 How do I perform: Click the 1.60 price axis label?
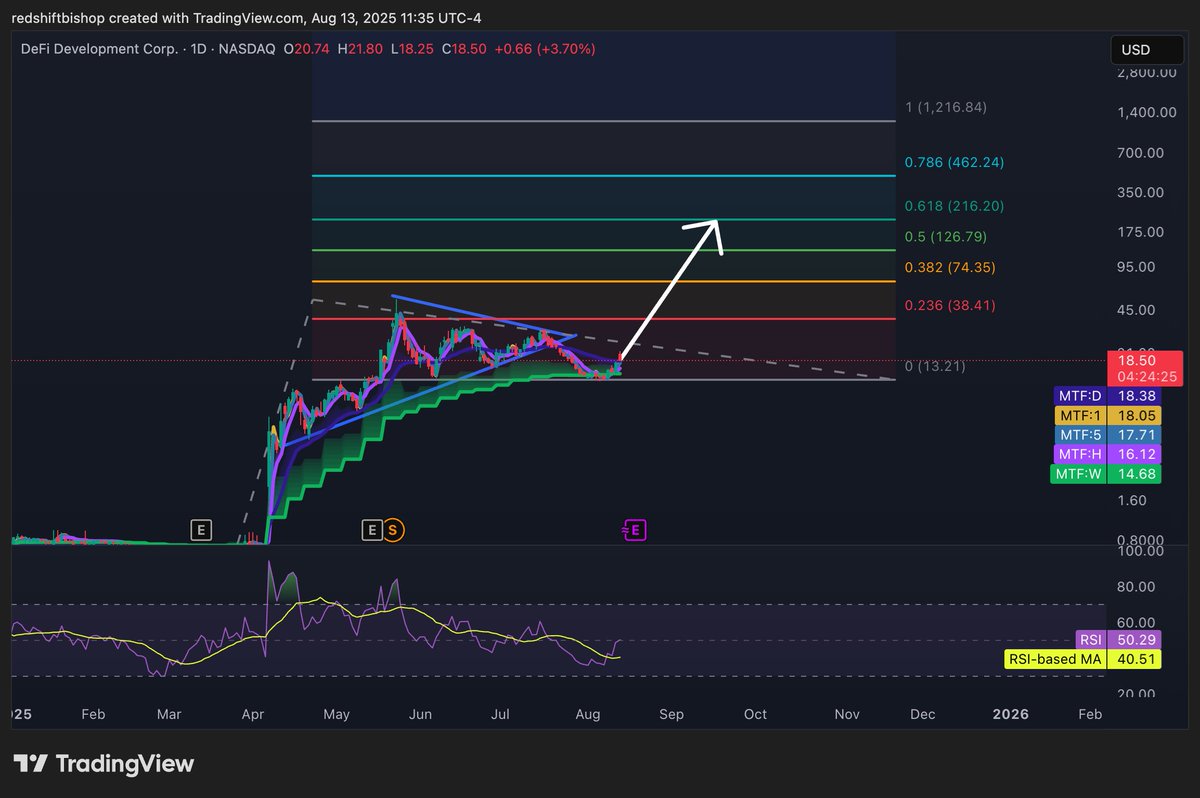pyautogui.click(x=1133, y=500)
